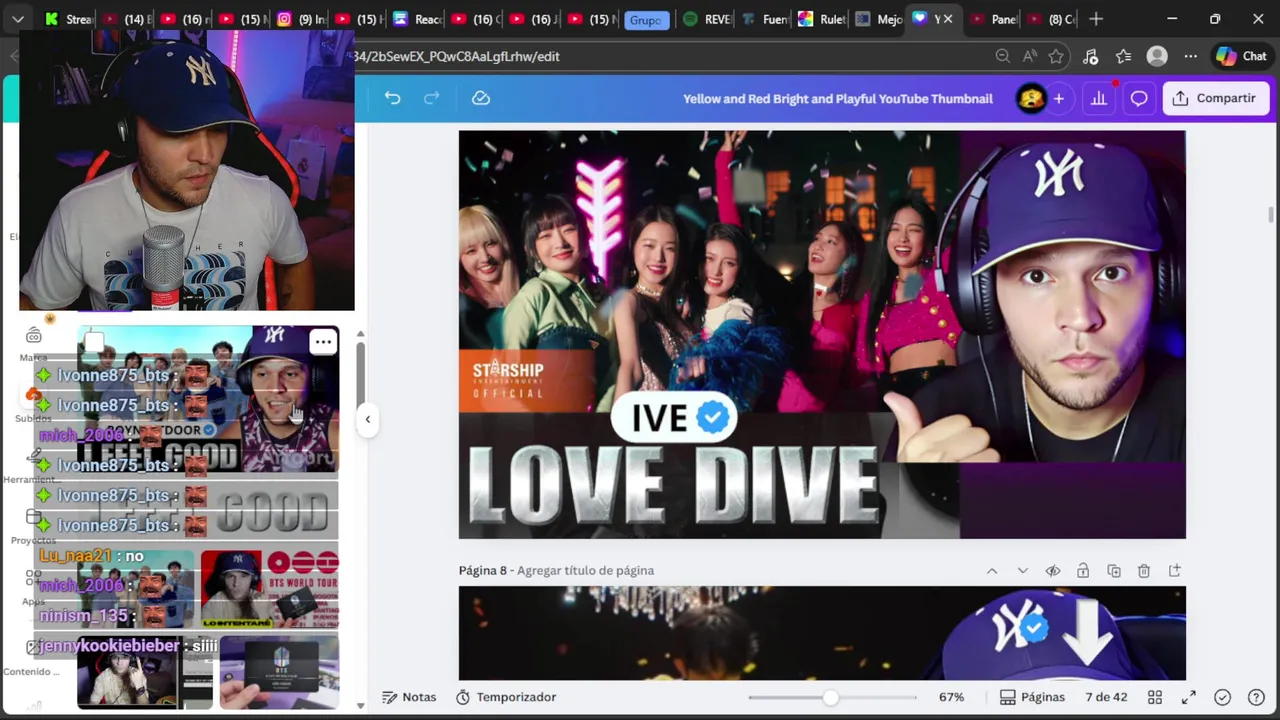
Task: Open browser settings and more menu
Action: click(x=1190, y=57)
